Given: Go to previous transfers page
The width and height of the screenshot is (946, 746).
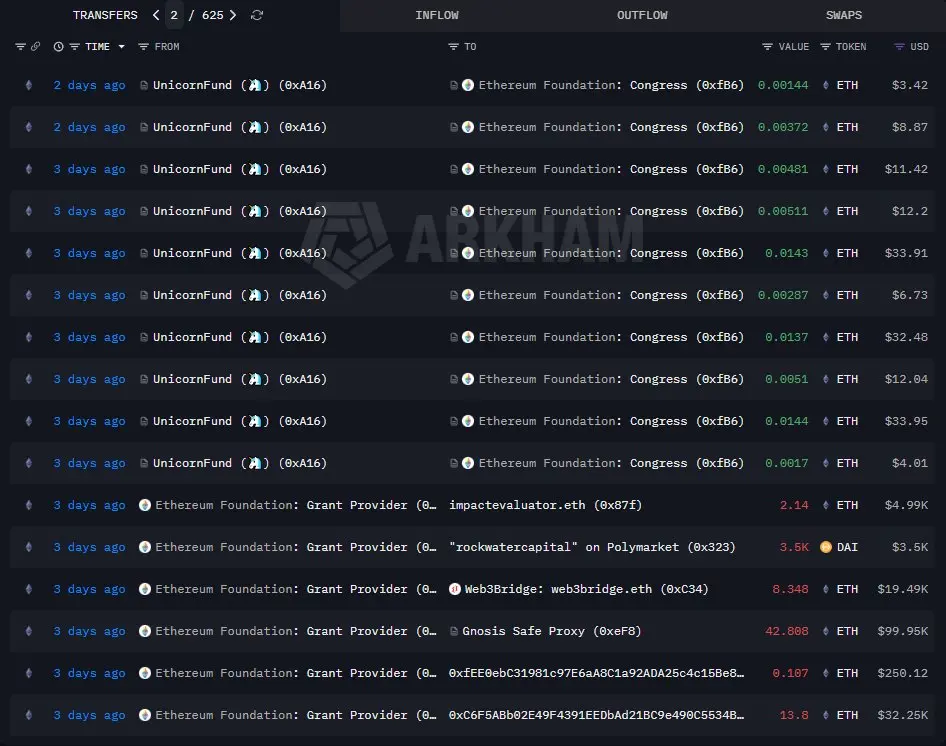Looking at the screenshot, I should [x=156, y=15].
